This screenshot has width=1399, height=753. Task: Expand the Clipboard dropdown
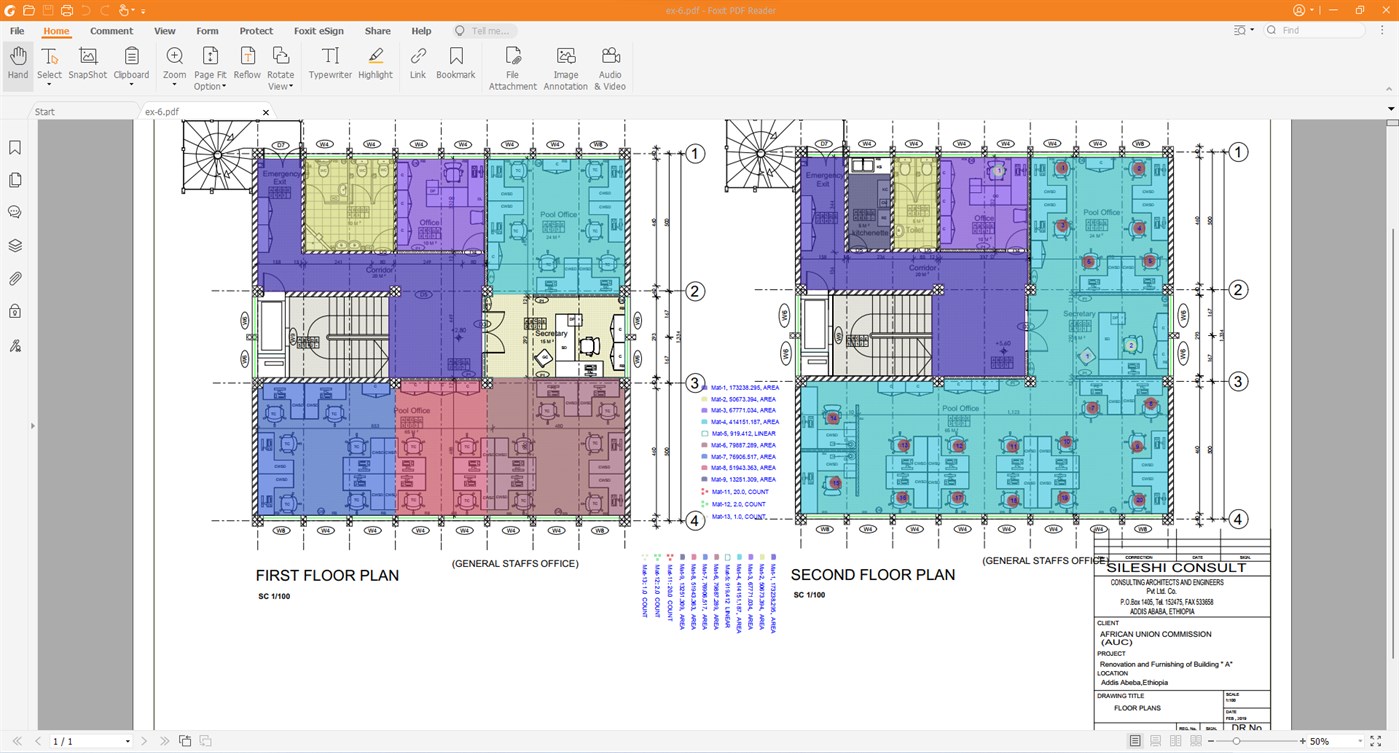tap(131, 85)
